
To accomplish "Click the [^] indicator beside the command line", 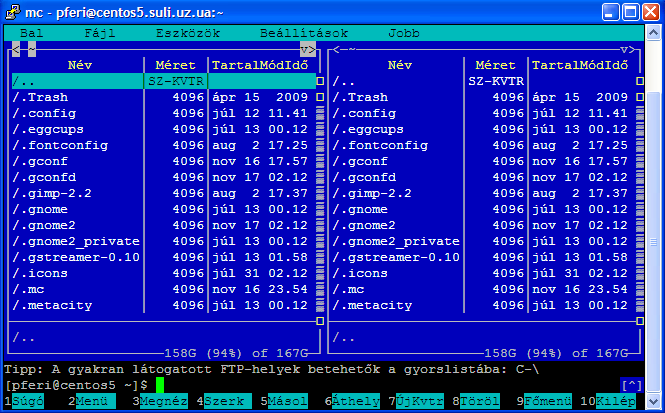I will point(631,385).
